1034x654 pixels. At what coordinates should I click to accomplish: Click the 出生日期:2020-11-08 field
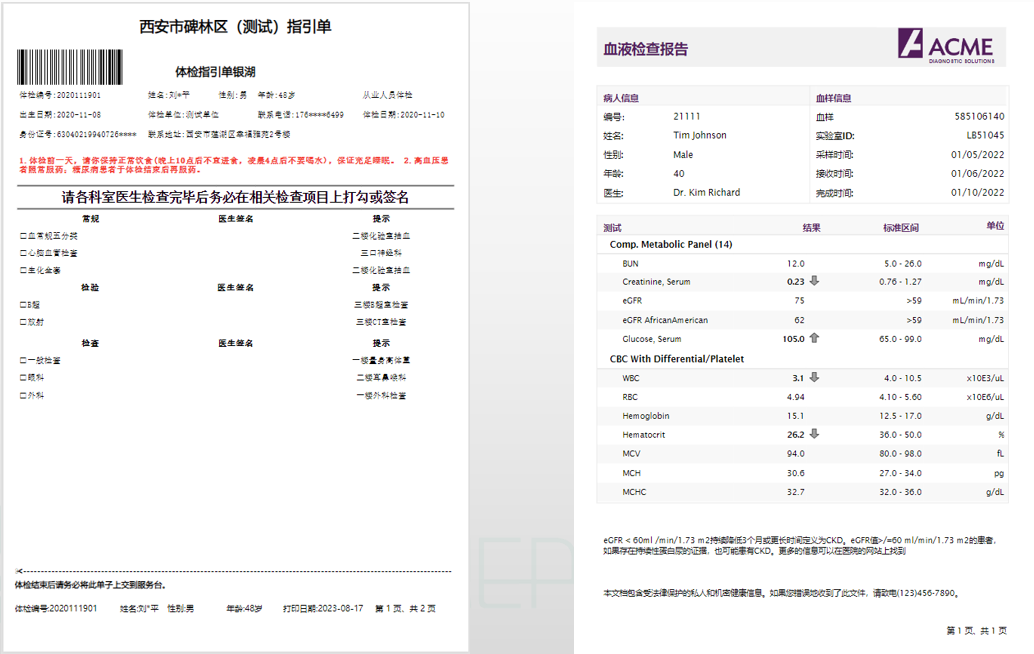click(60, 115)
